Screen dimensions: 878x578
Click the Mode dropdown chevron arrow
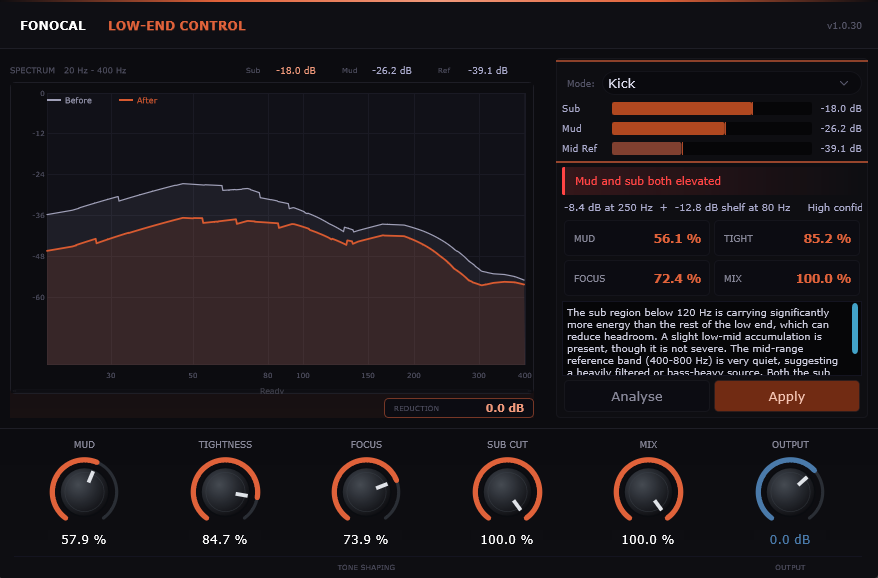[x=843, y=83]
